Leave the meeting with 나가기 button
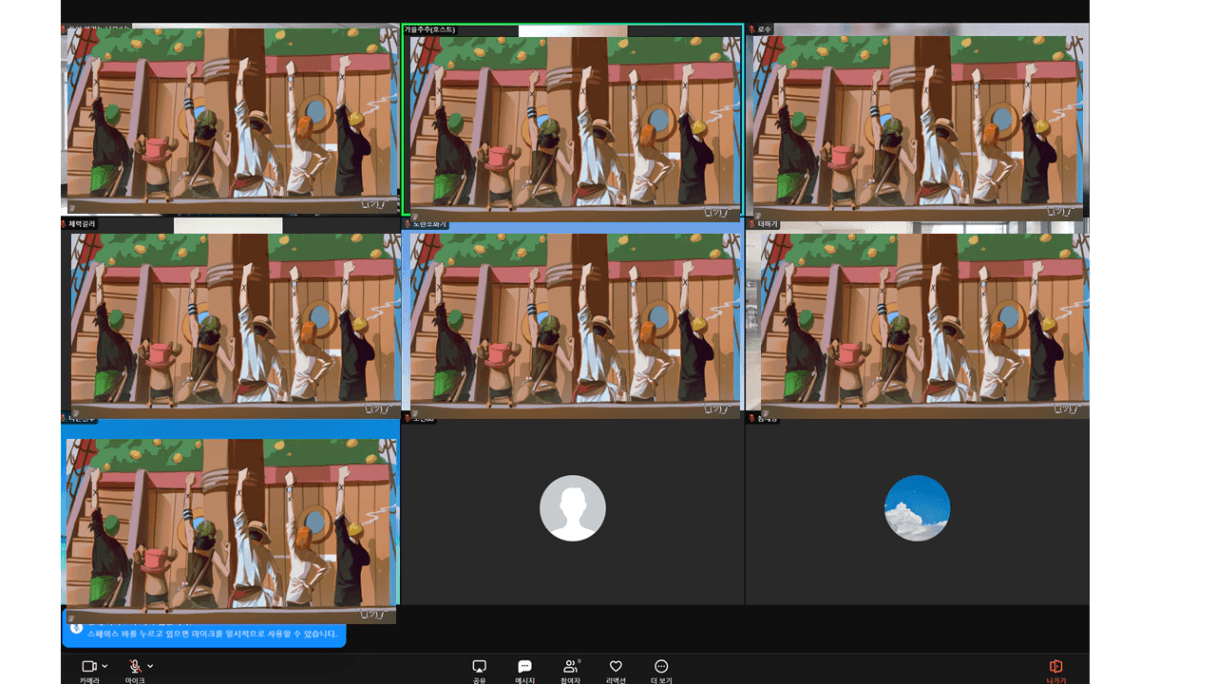 1056,670
